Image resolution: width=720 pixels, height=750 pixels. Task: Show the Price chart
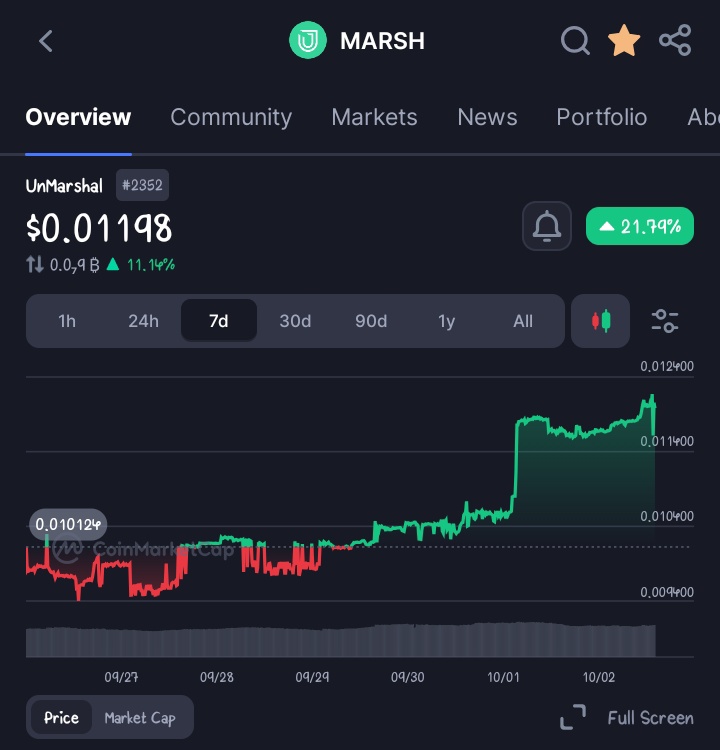pyautogui.click(x=61, y=717)
